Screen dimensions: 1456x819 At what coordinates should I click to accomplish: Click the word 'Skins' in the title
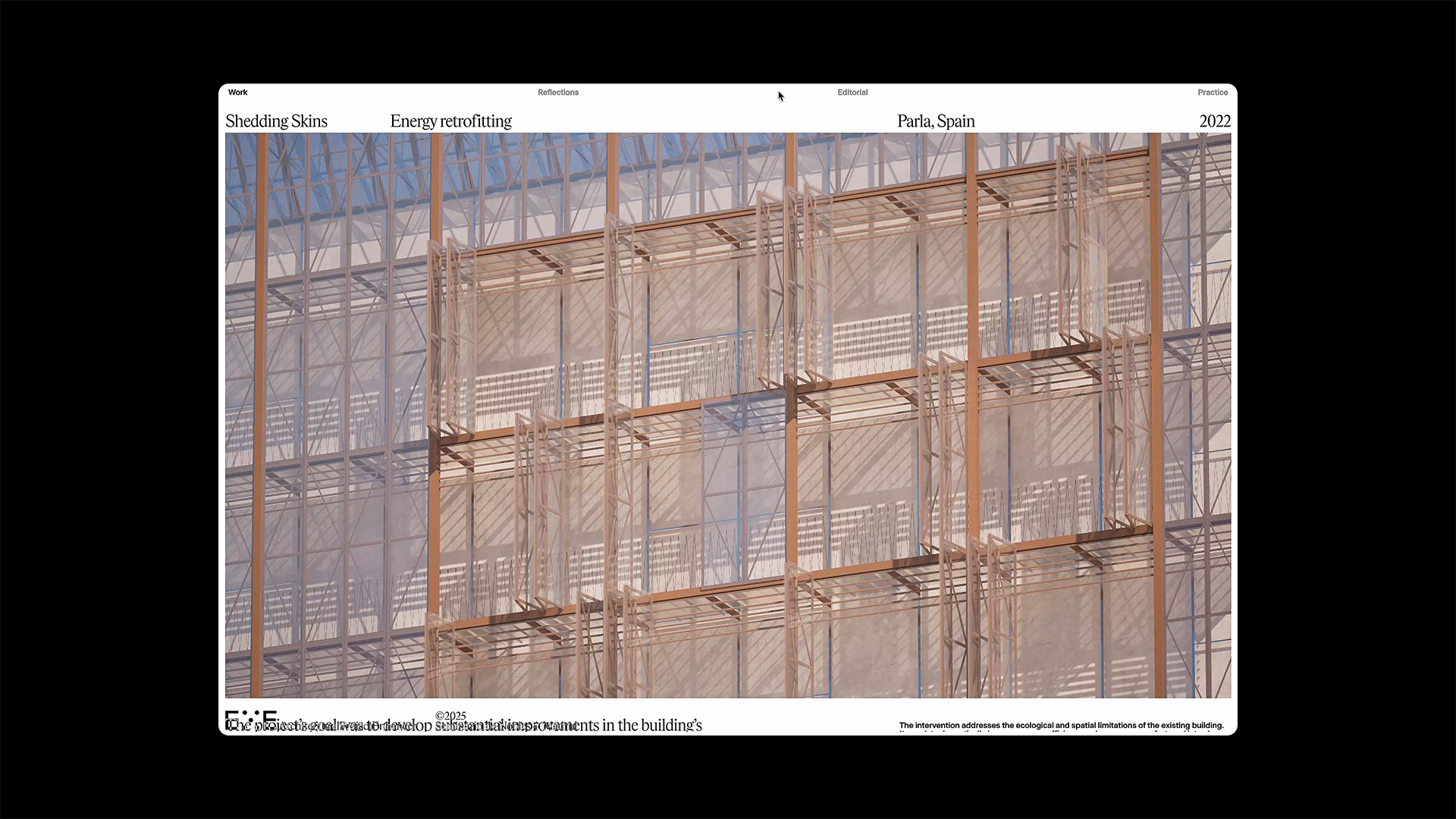(309, 121)
